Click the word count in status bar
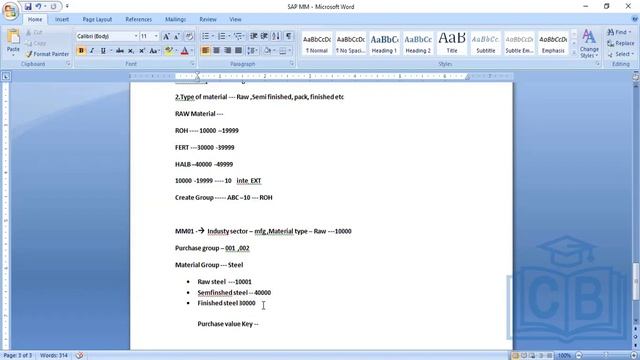This screenshot has width=640, height=360. click(x=53, y=356)
